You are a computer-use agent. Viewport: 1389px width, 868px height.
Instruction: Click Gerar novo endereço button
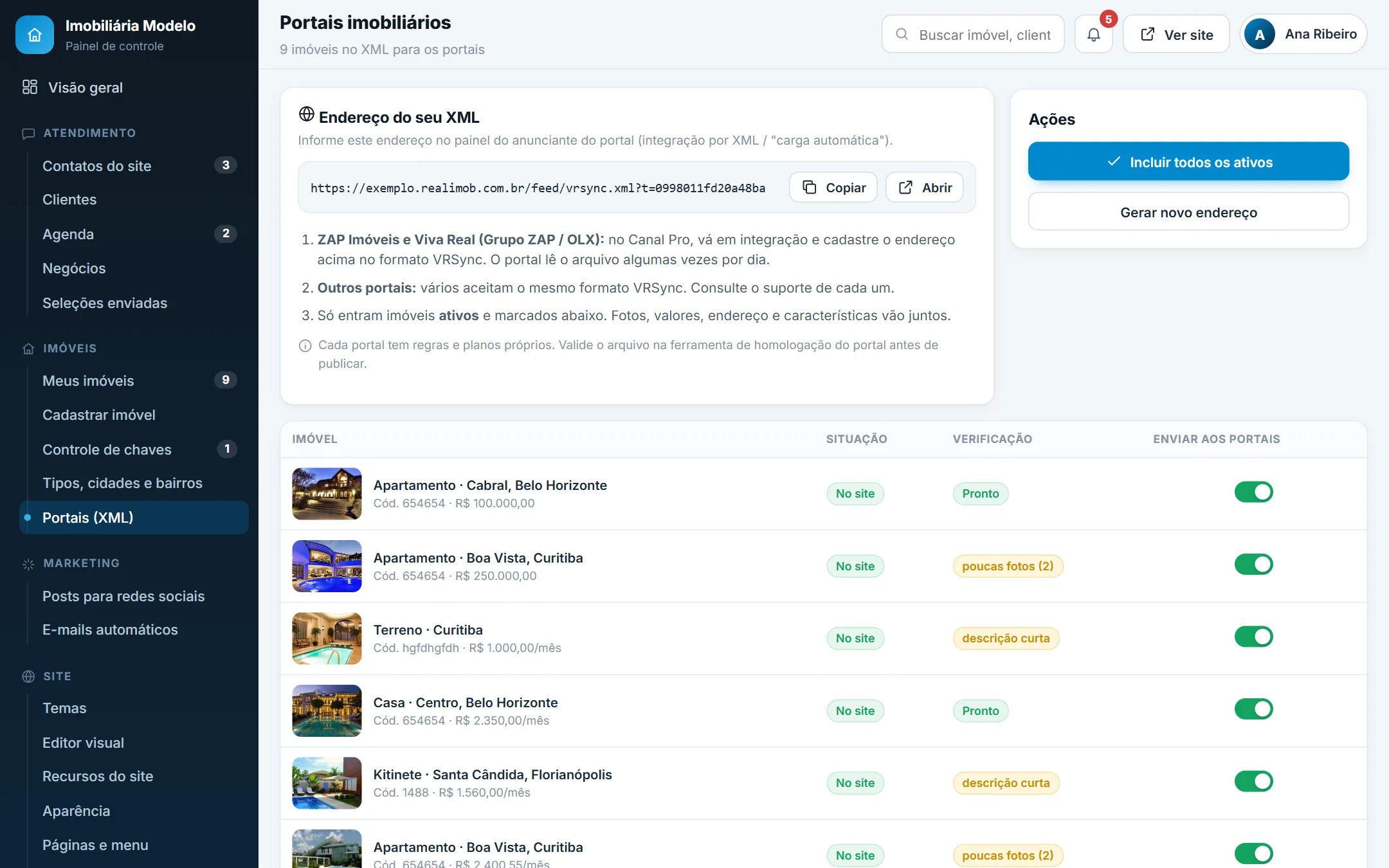point(1188,212)
